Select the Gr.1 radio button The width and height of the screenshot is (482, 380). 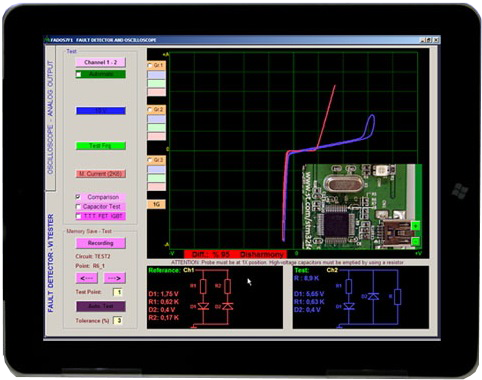click(x=150, y=65)
